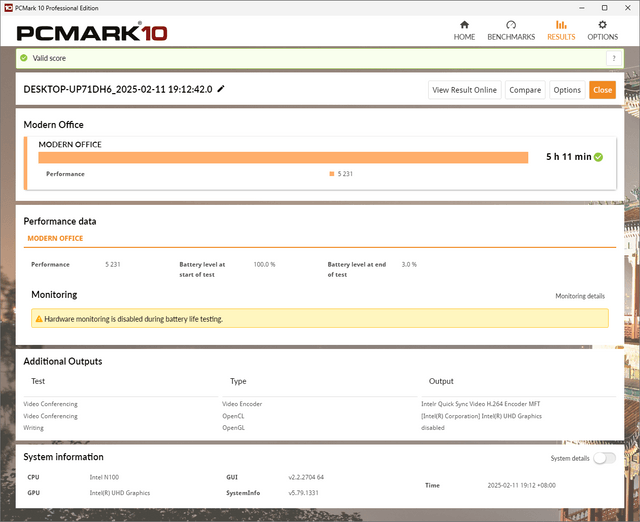Click the orange Modern Office battery bar
This screenshot has height=522, width=640.
[283, 158]
